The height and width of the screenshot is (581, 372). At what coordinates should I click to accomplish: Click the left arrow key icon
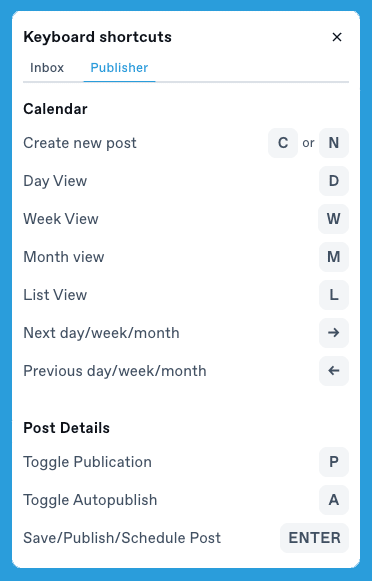(334, 371)
